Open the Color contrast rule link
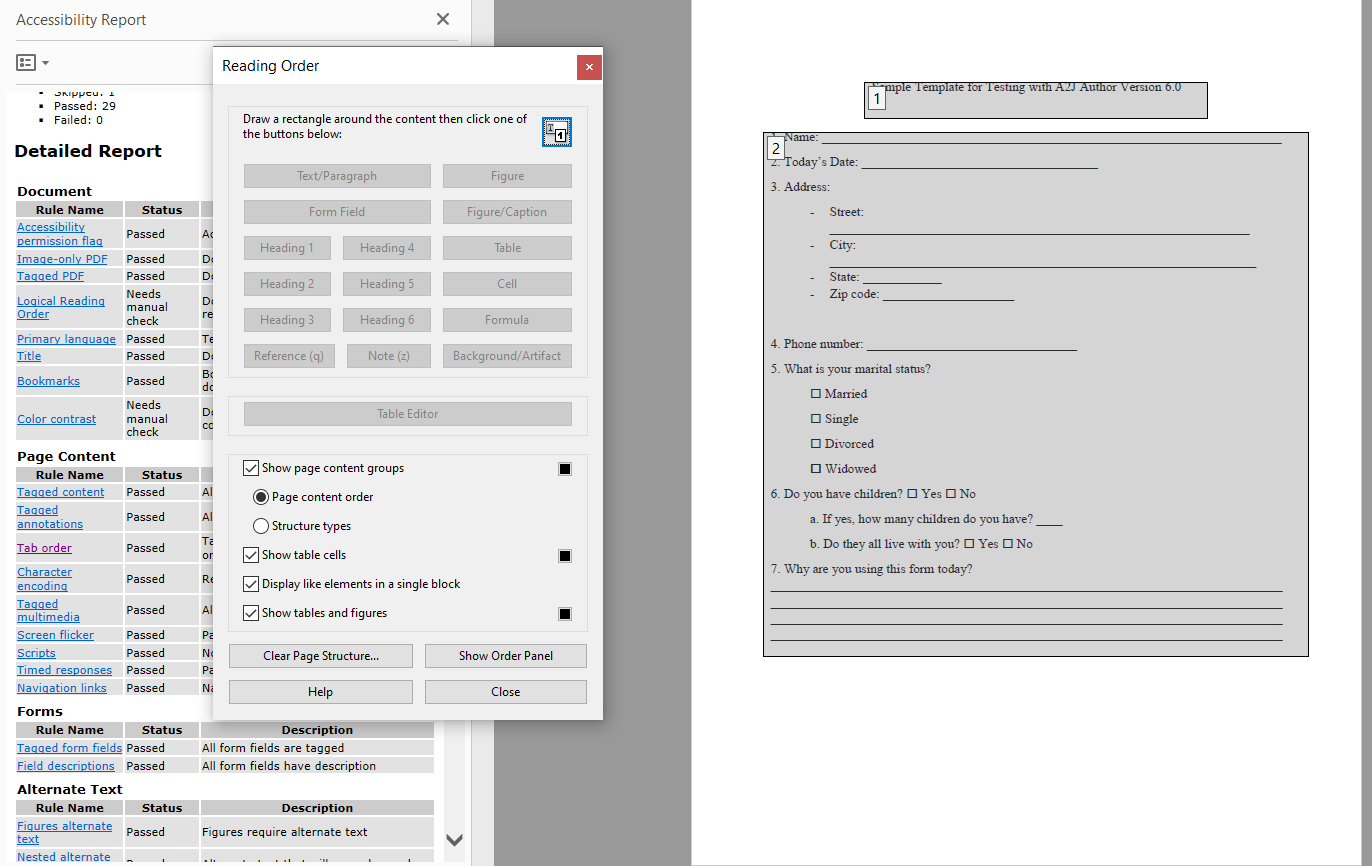 56,419
